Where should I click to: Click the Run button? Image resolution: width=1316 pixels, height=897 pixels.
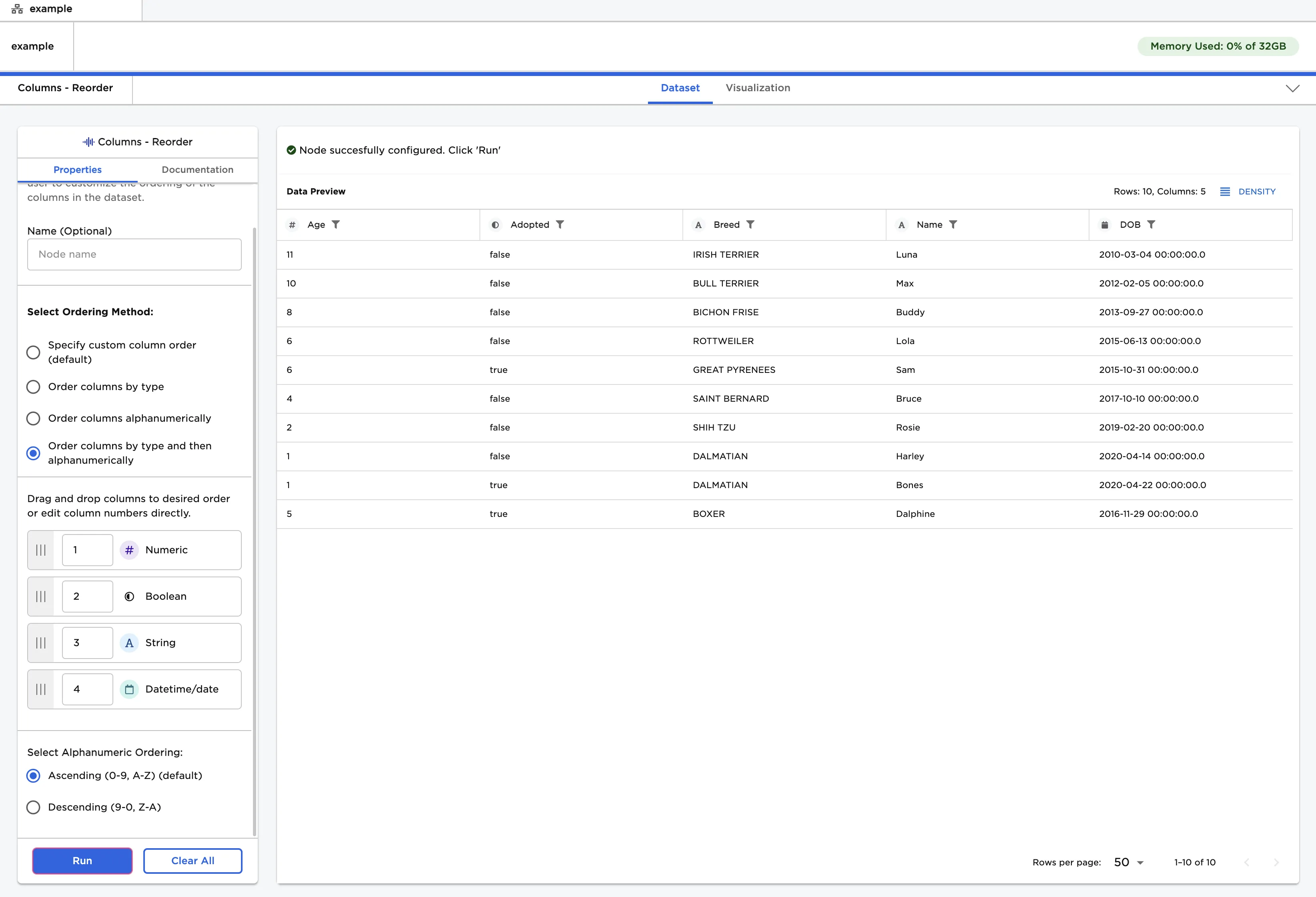[82, 861]
